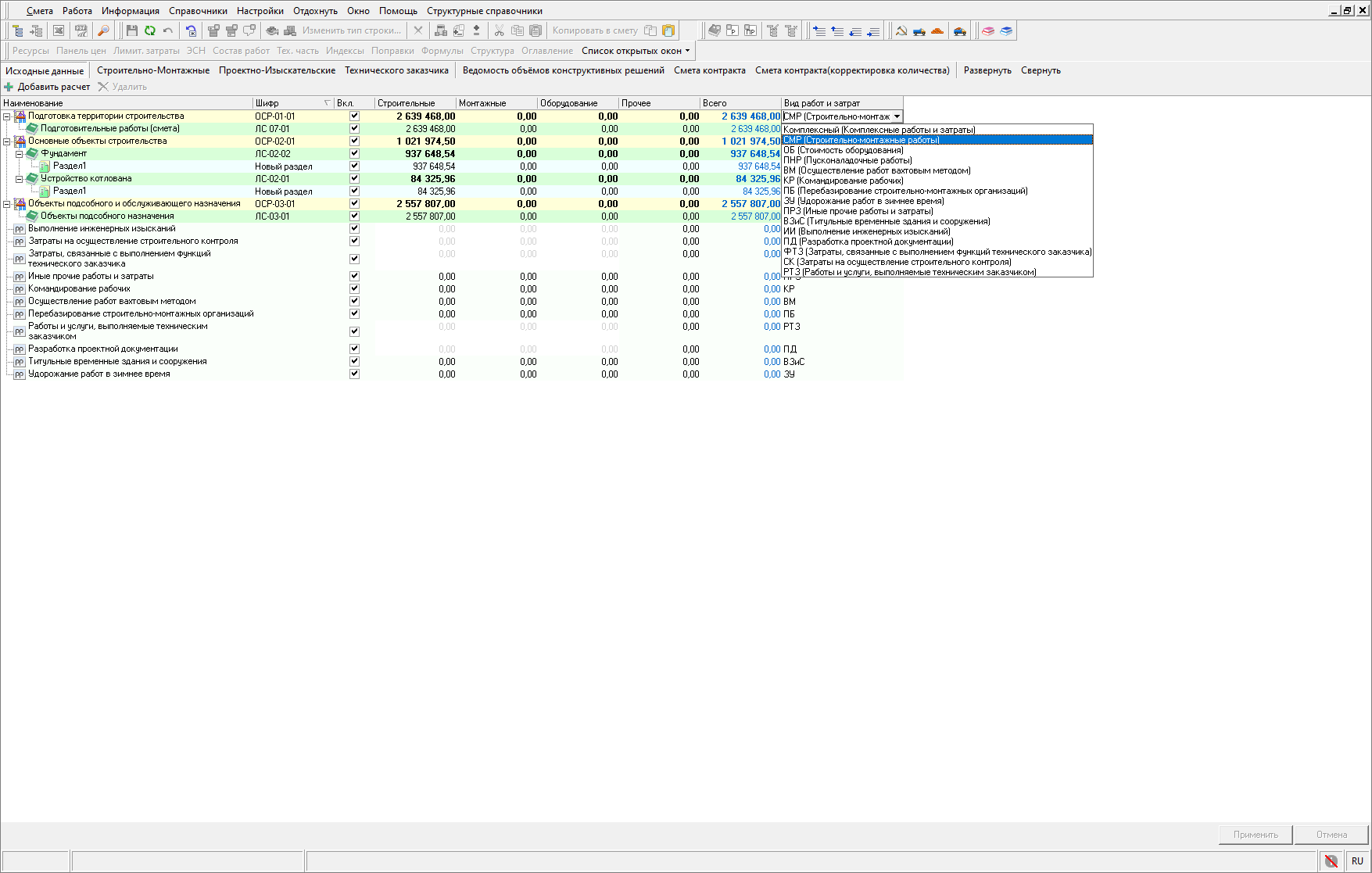Image resolution: width=1372 pixels, height=873 pixels.
Task: Open the Список открытых окон dropdown
Action: point(636,51)
